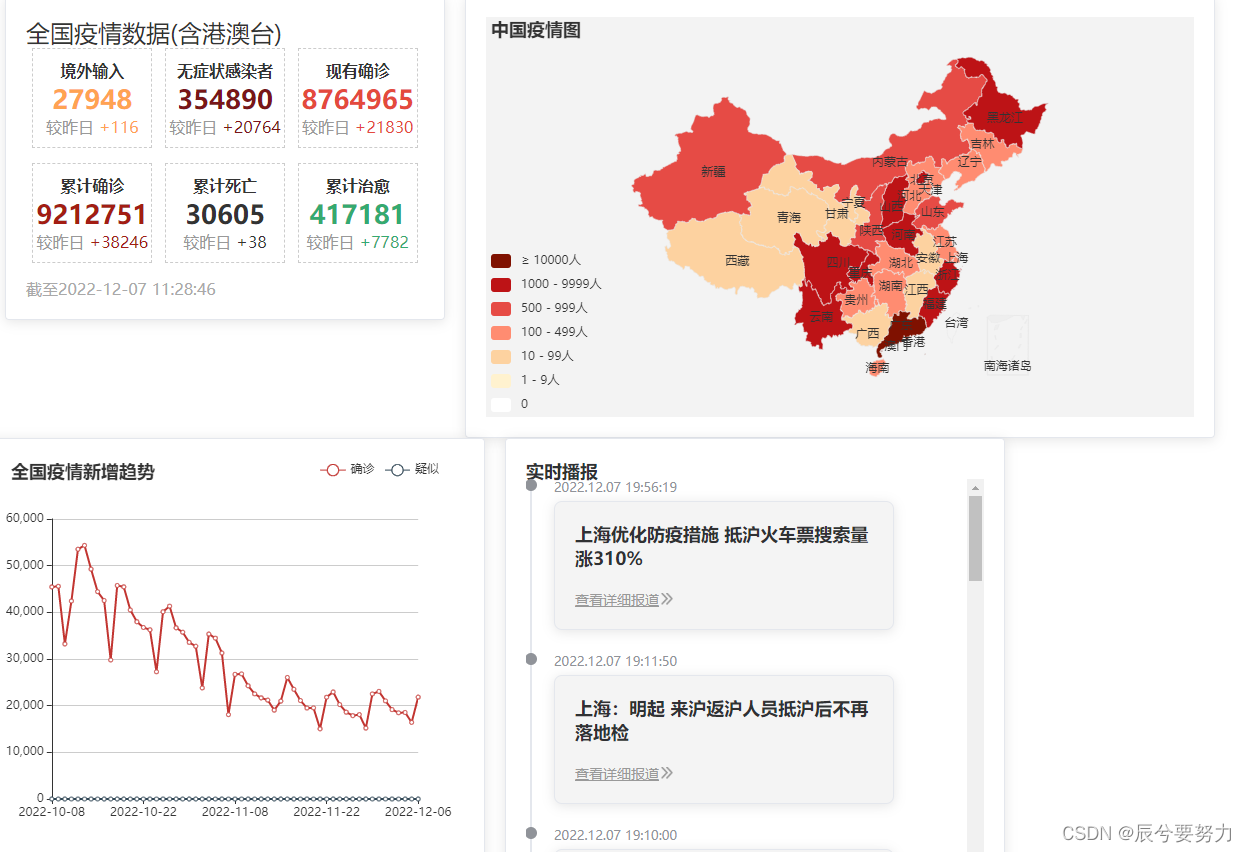
Task: Click the 累计确诊 9212751 card
Action: (x=92, y=213)
